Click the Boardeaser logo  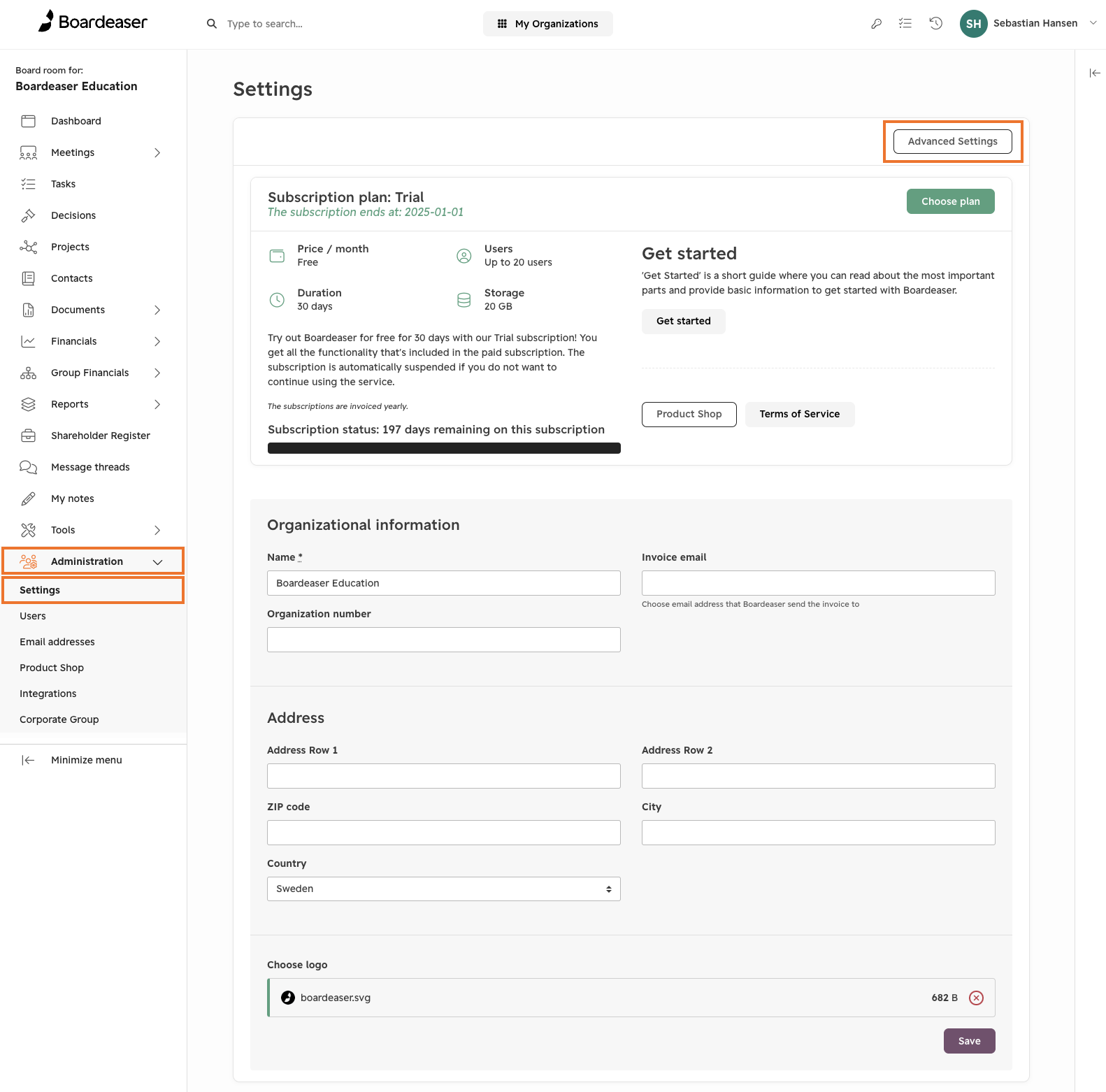click(93, 22)
